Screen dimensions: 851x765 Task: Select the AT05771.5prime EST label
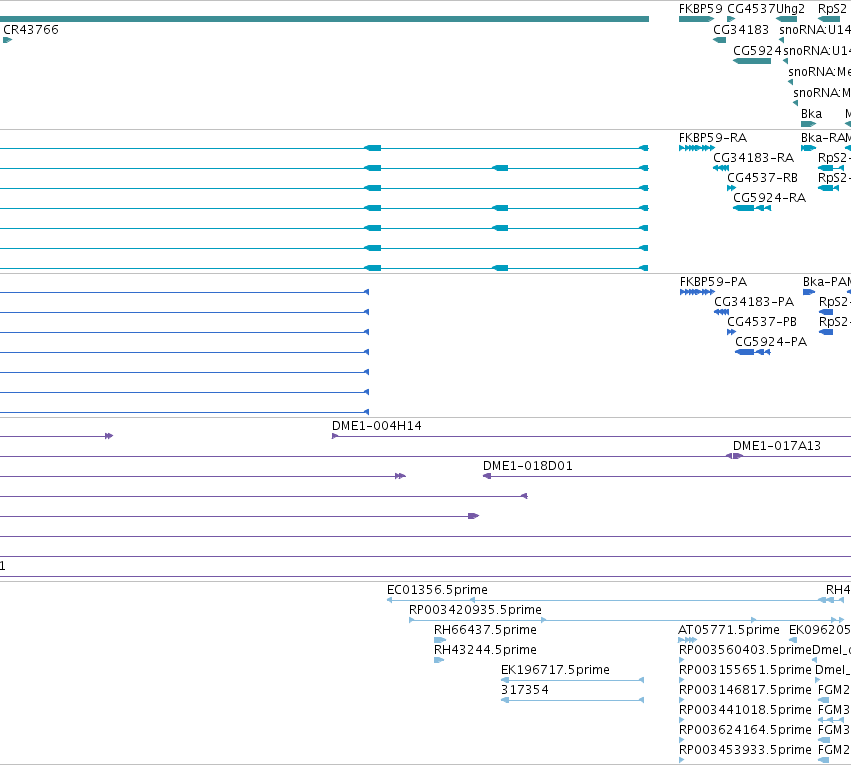click(729, 630)
